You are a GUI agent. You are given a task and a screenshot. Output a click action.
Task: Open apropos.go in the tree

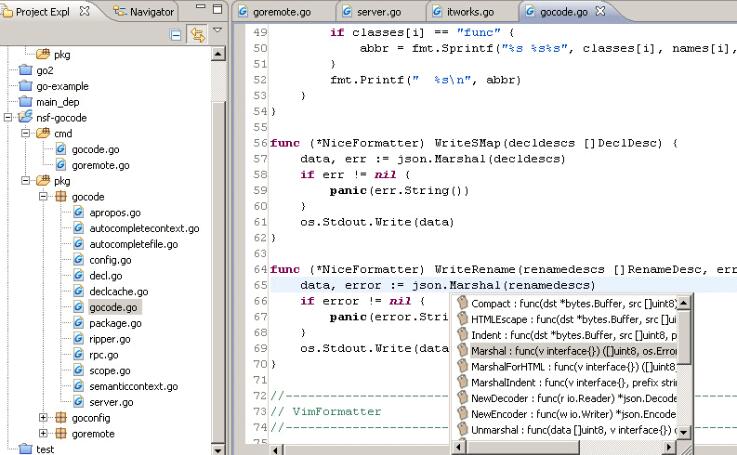coord(115,212)
